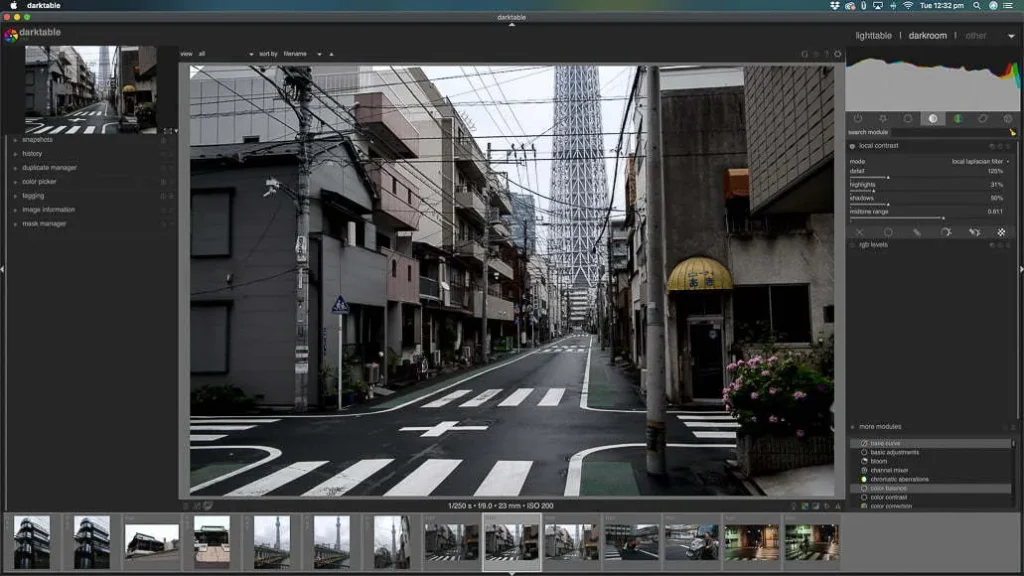Select color balance in module list
1024x576 pixels.
point(890,488)
